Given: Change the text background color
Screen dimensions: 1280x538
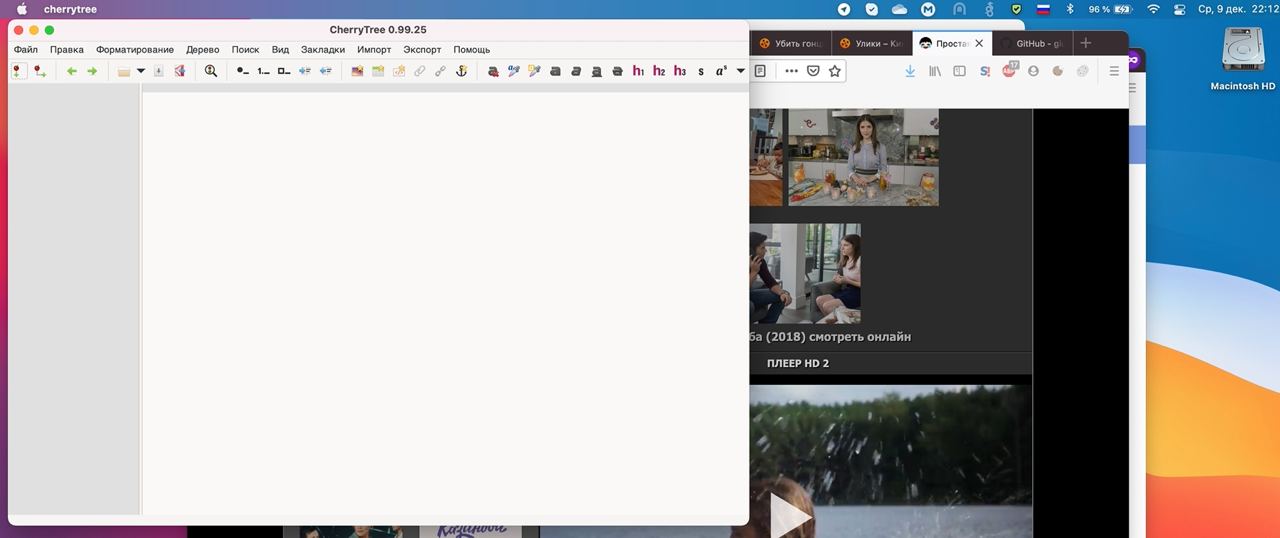Looking at the screenshot, I should (534, 71).
